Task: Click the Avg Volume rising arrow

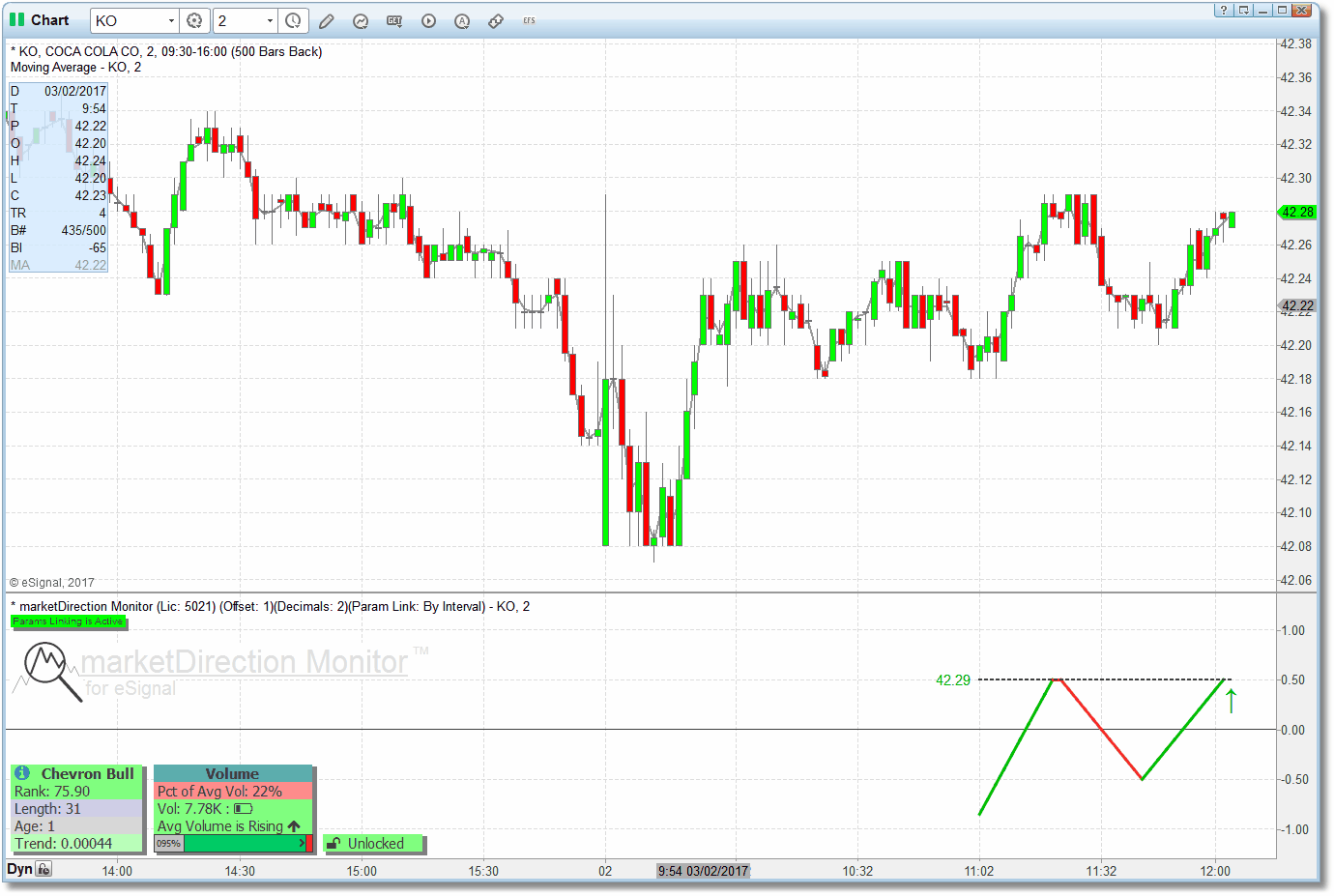Action: pyautogui.click(x=294, y=826)
